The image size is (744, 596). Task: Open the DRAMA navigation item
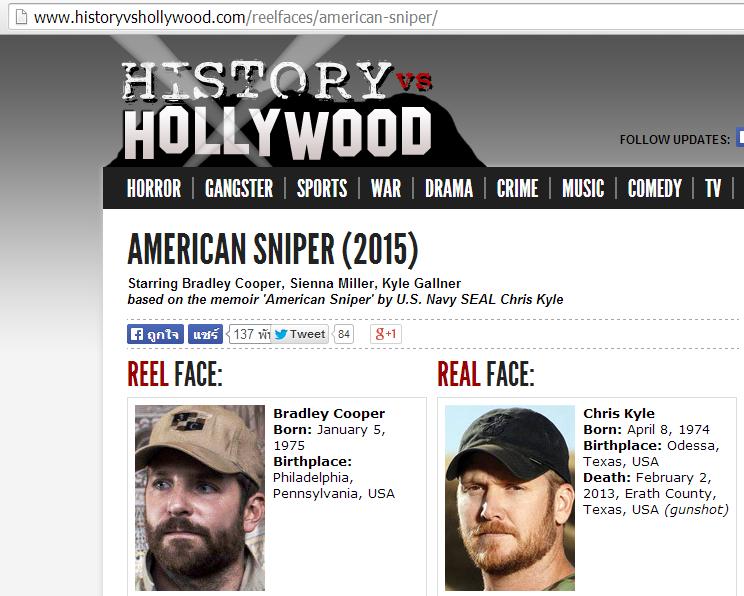pyautogui.click(x=449, y=188)
